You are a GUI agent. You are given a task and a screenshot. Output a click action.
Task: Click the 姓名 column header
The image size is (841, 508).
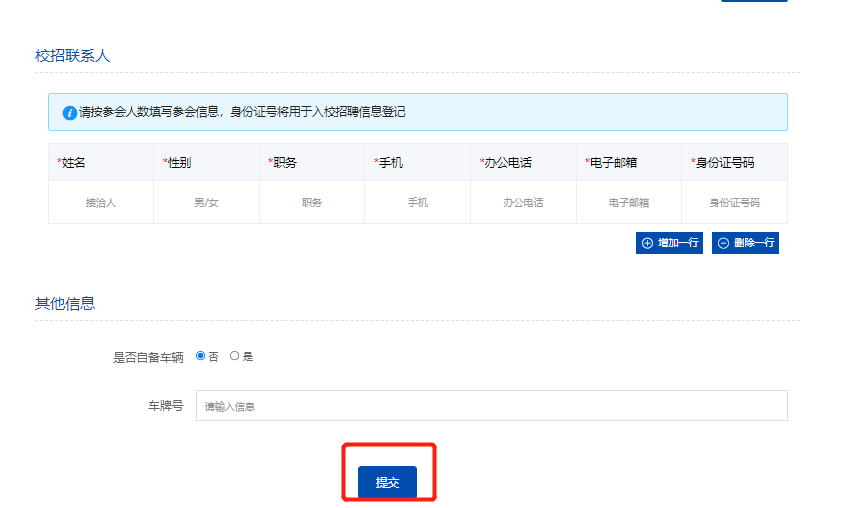tap(101, 163)
